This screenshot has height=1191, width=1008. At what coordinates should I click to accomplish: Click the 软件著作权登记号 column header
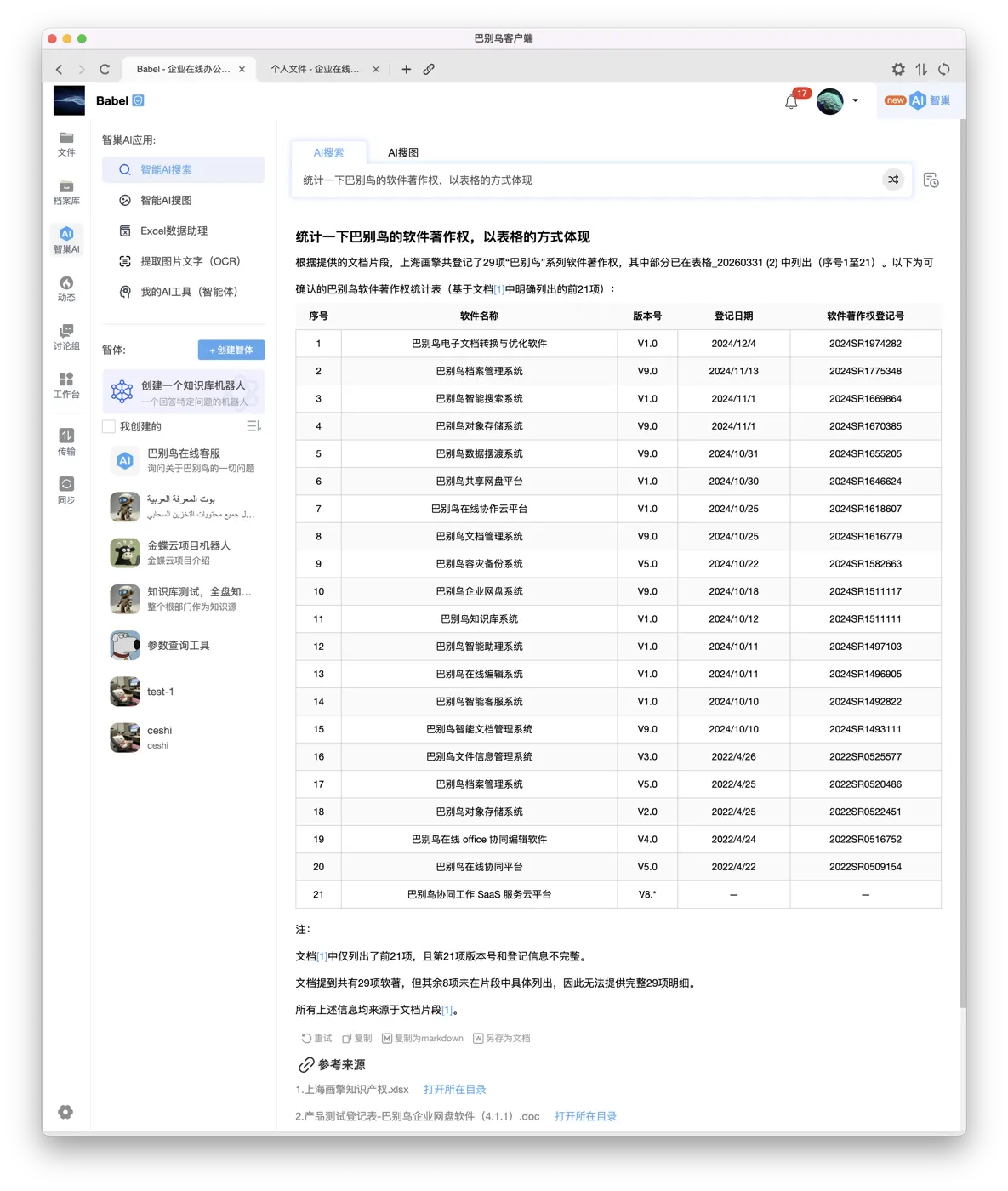(x=865, y=316)
